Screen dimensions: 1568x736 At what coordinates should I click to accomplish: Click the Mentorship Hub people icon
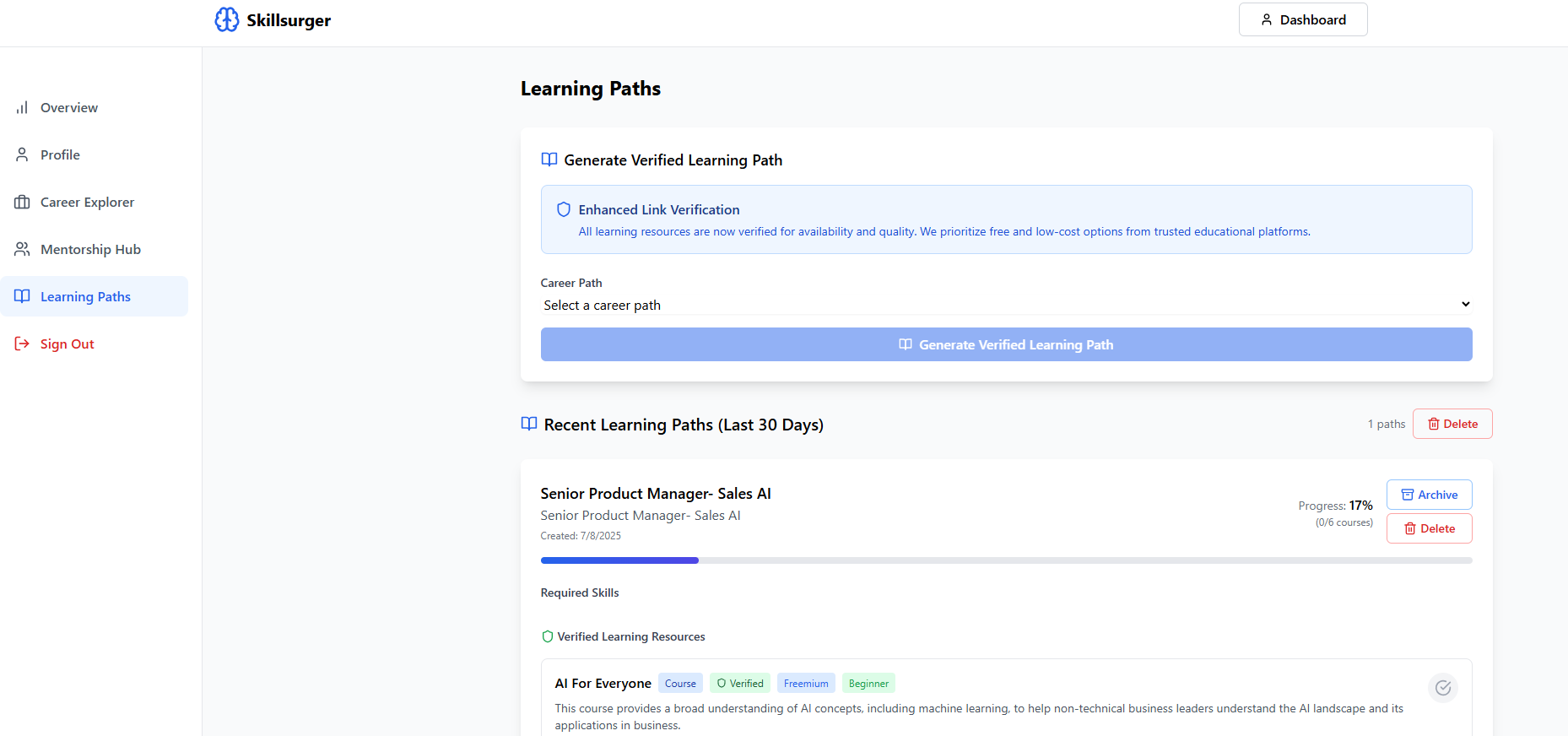[22, 249]
